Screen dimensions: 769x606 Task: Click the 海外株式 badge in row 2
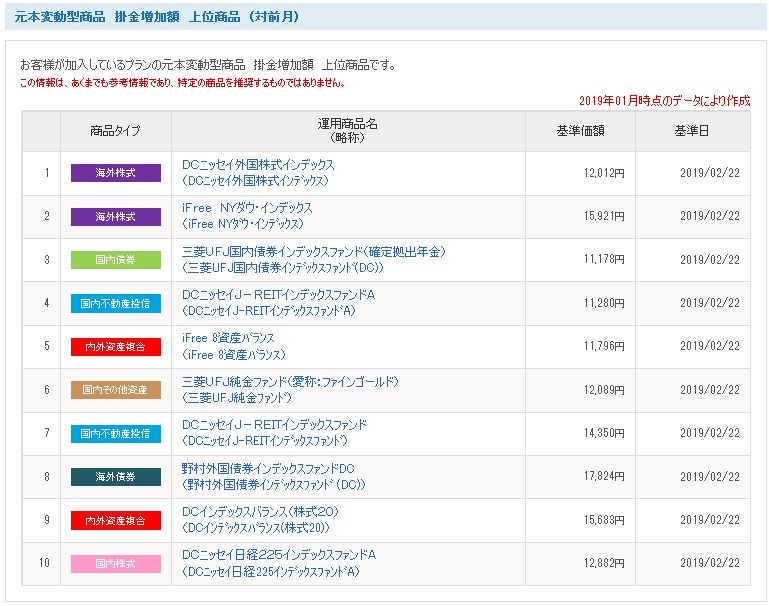(x=116, y=217)
